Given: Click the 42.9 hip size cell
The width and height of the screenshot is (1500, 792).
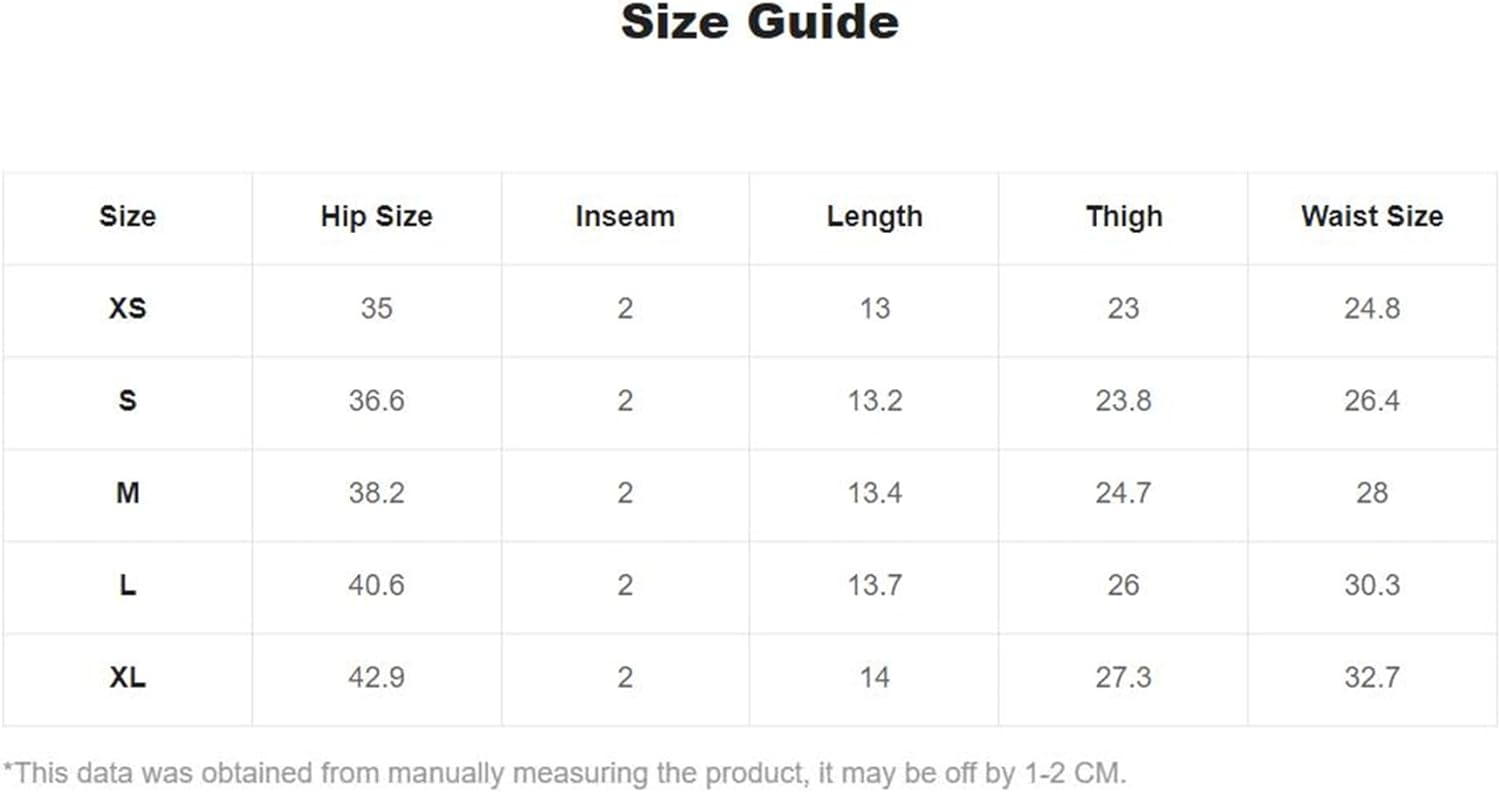Looking at the screenshot, I should point(376,678).
